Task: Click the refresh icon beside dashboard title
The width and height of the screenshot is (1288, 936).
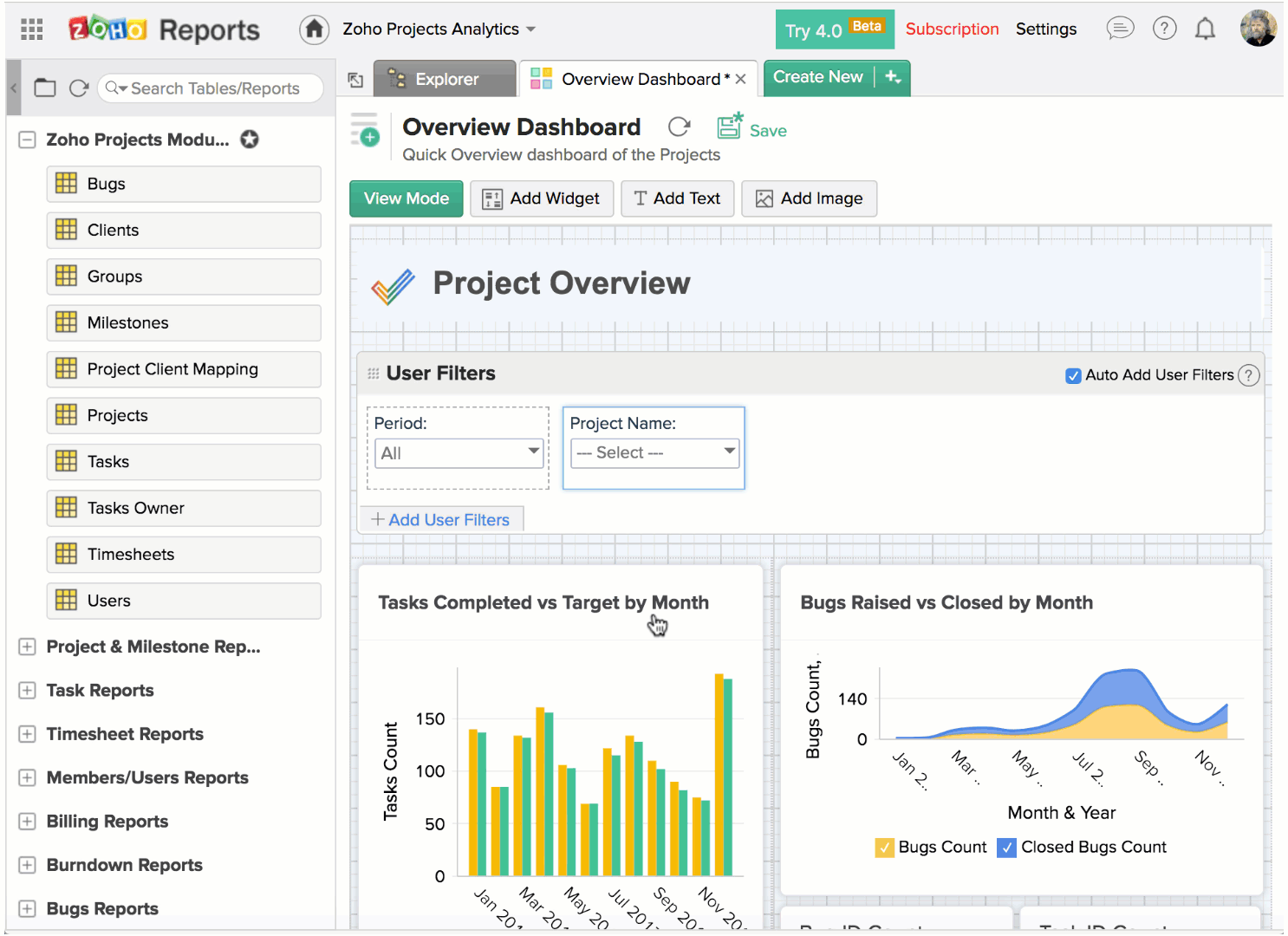Action: [679, 127]
